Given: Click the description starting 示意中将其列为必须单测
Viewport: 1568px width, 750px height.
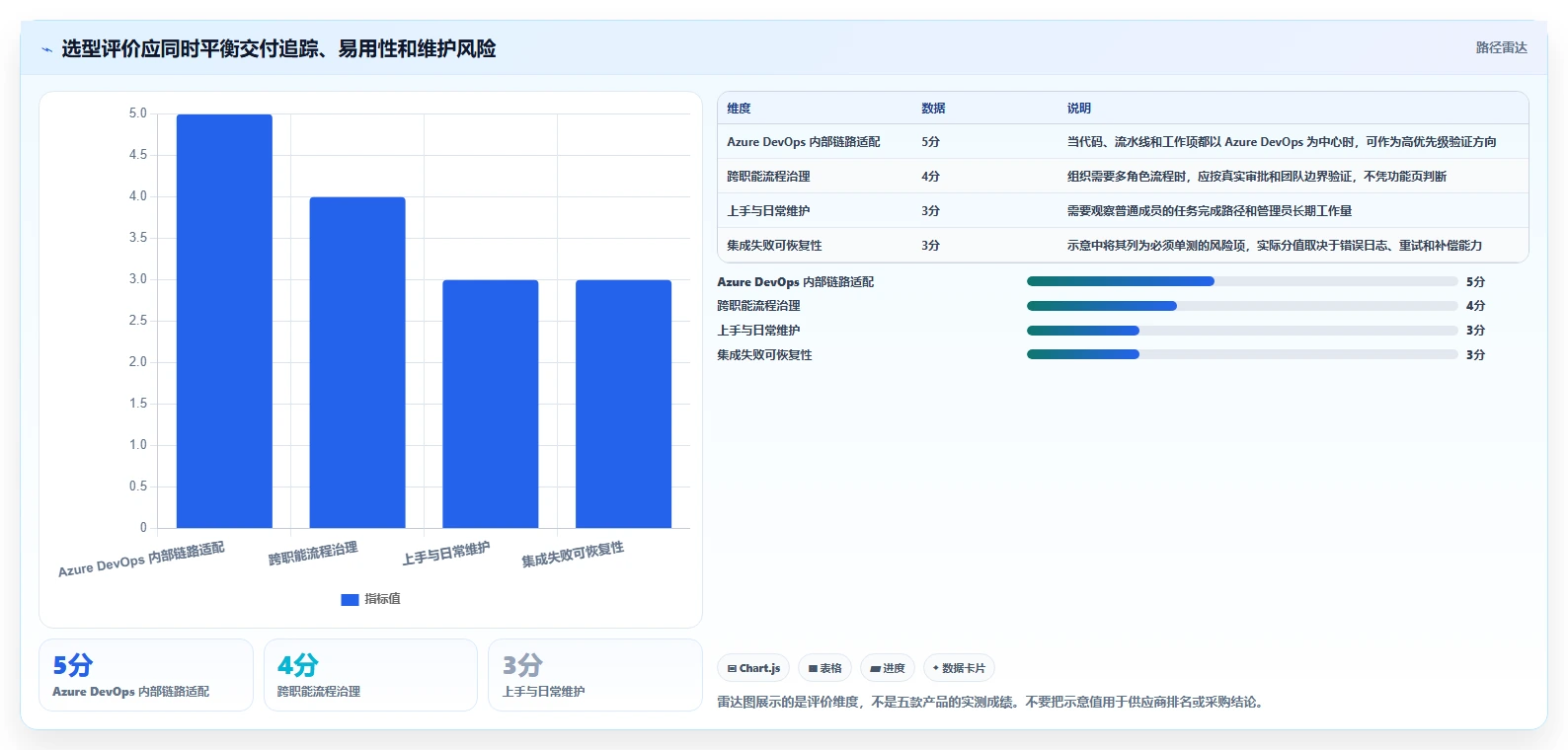Looking at the screenshot, I should [1274, 246].
